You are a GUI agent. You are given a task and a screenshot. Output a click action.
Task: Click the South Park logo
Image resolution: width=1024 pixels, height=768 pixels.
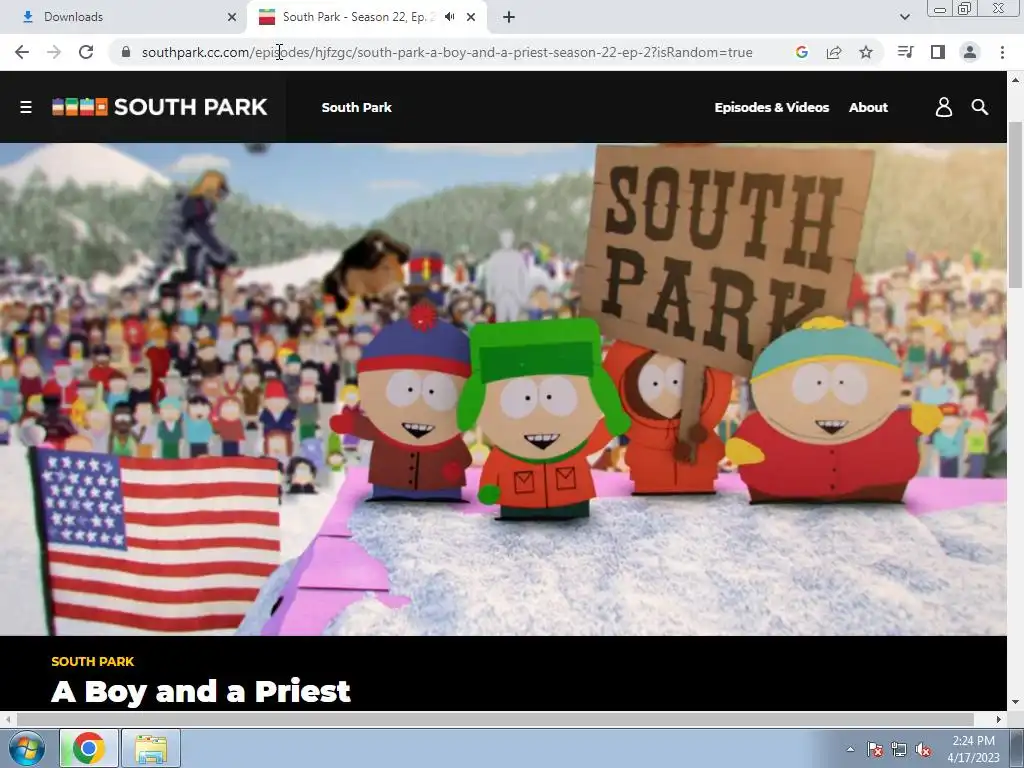[x=159, y=107]
